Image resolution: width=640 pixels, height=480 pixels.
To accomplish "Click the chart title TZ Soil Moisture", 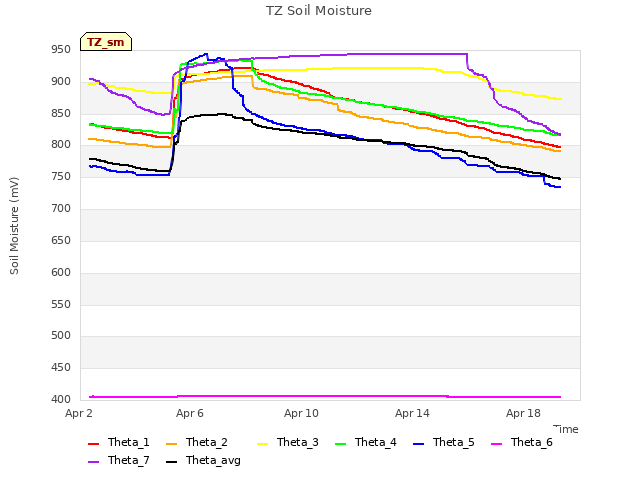I will coord(319,11).
